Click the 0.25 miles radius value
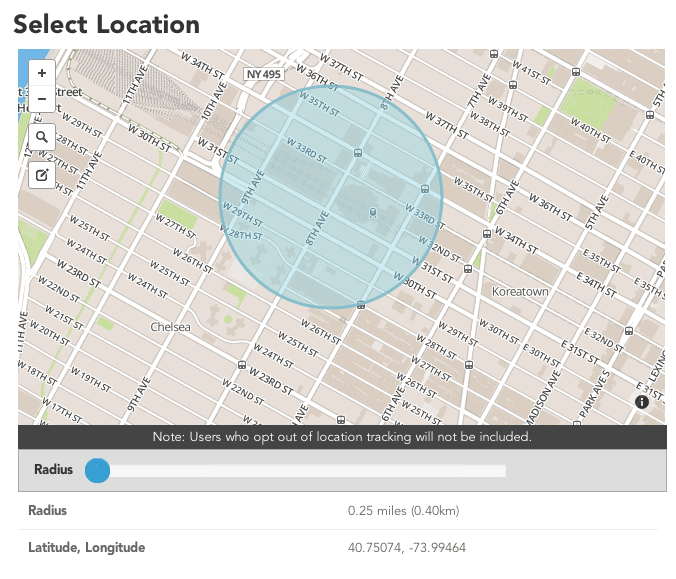This screenshot has height=579, width=676. [403, 511]
